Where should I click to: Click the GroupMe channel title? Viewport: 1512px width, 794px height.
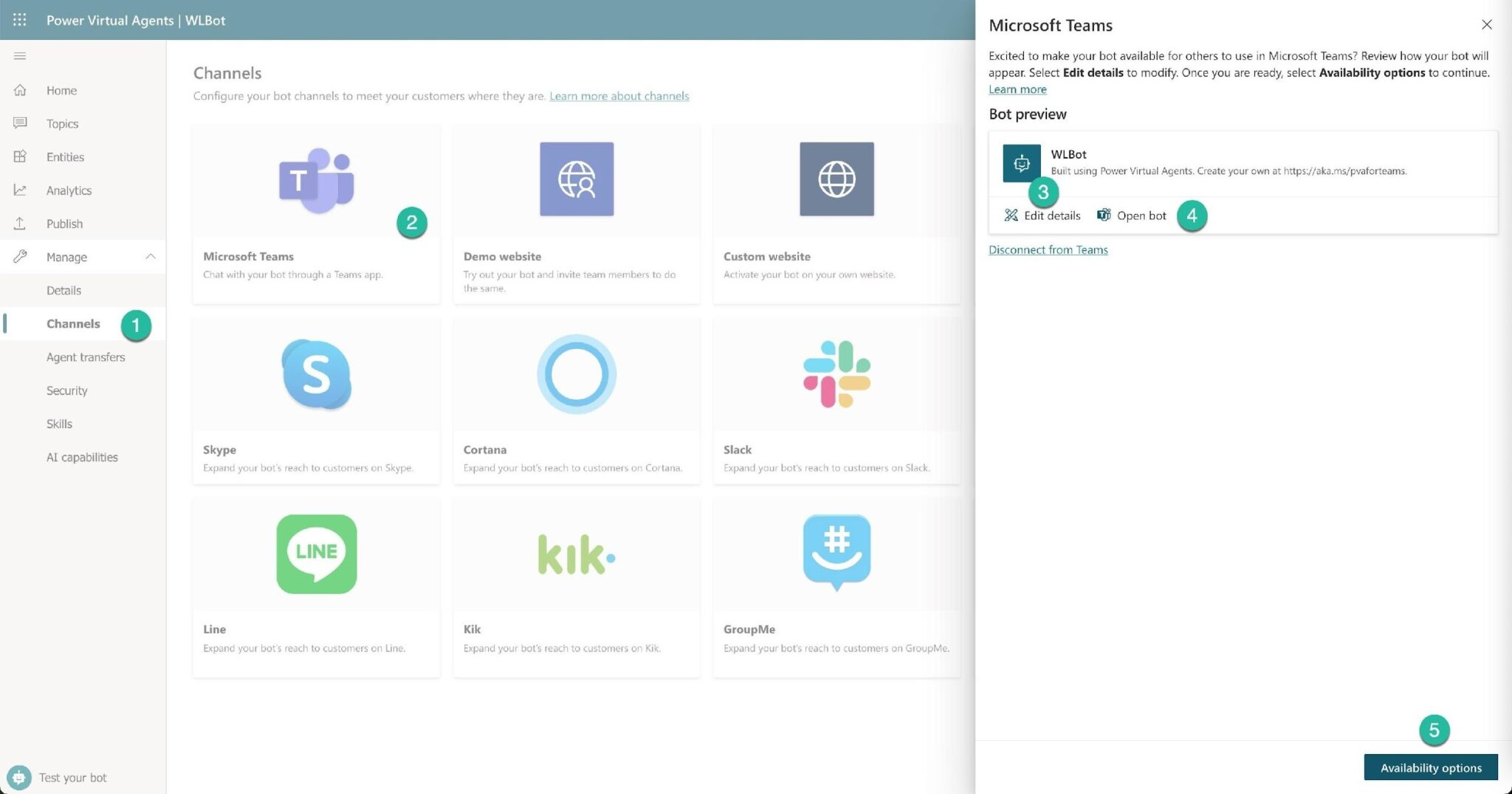pyautogui.click(x=749, y=629)
